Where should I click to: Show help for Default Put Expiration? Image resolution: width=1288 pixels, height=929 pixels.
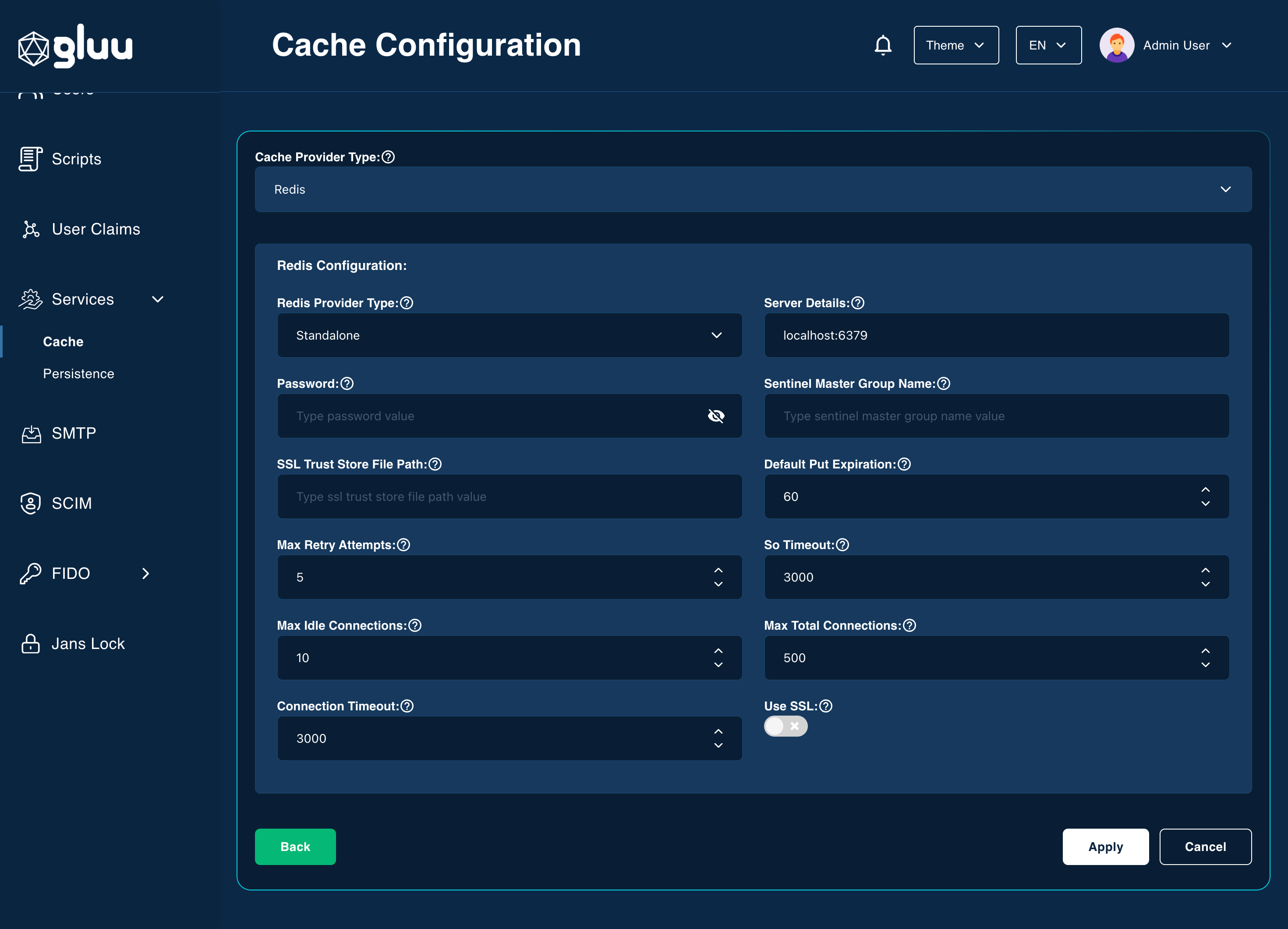(904, 464)
